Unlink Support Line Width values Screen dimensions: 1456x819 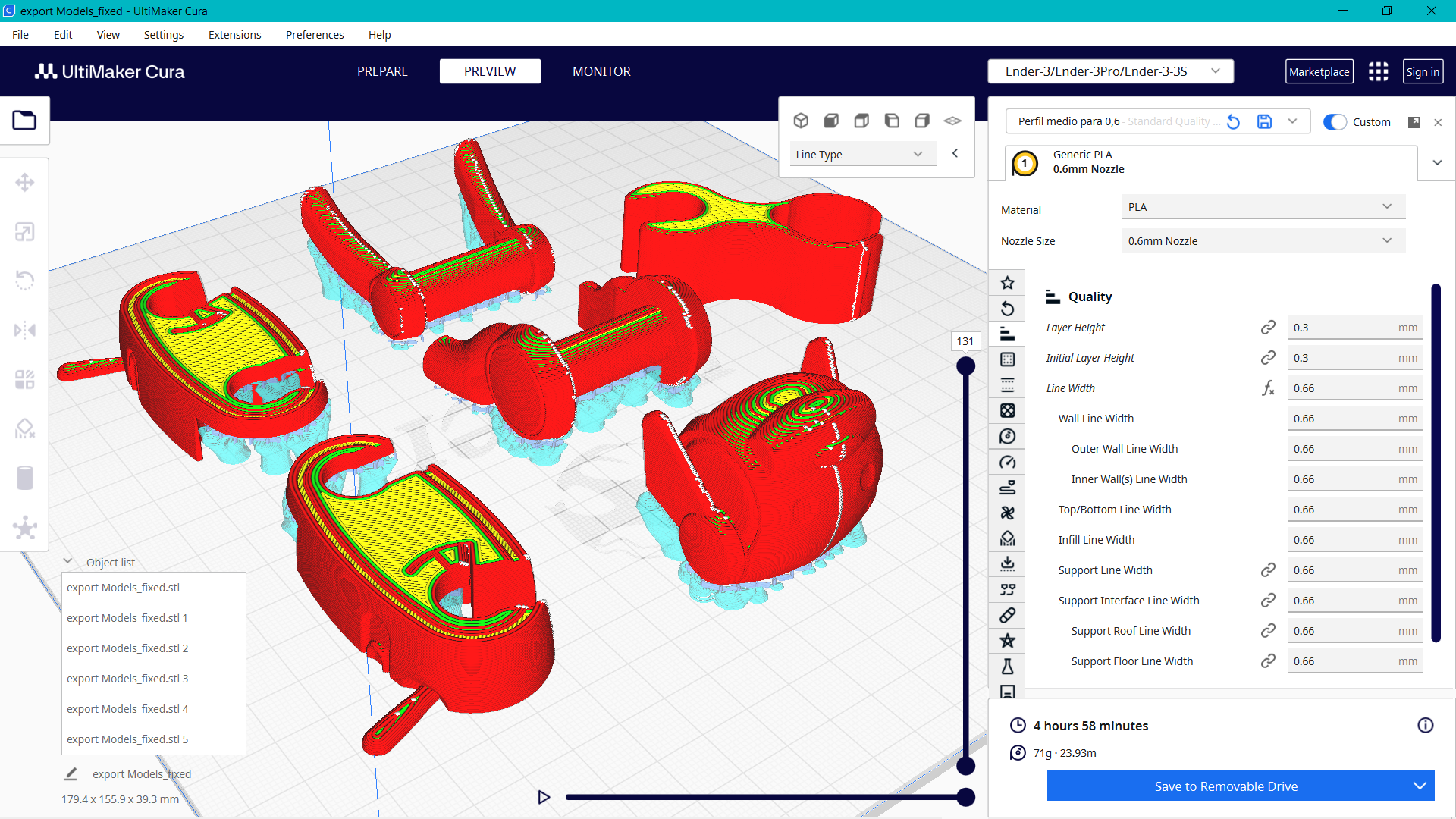1269,570
